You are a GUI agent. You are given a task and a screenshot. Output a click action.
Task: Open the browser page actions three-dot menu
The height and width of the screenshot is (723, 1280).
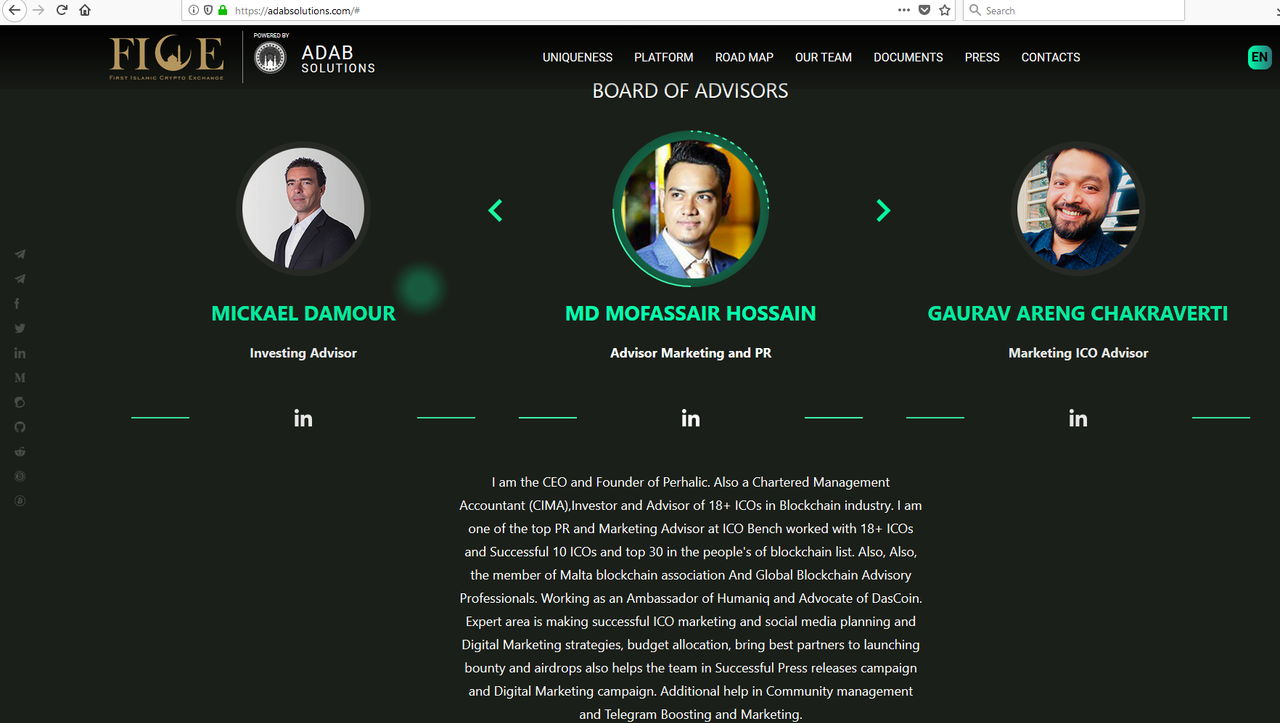(x=904, y=10)
